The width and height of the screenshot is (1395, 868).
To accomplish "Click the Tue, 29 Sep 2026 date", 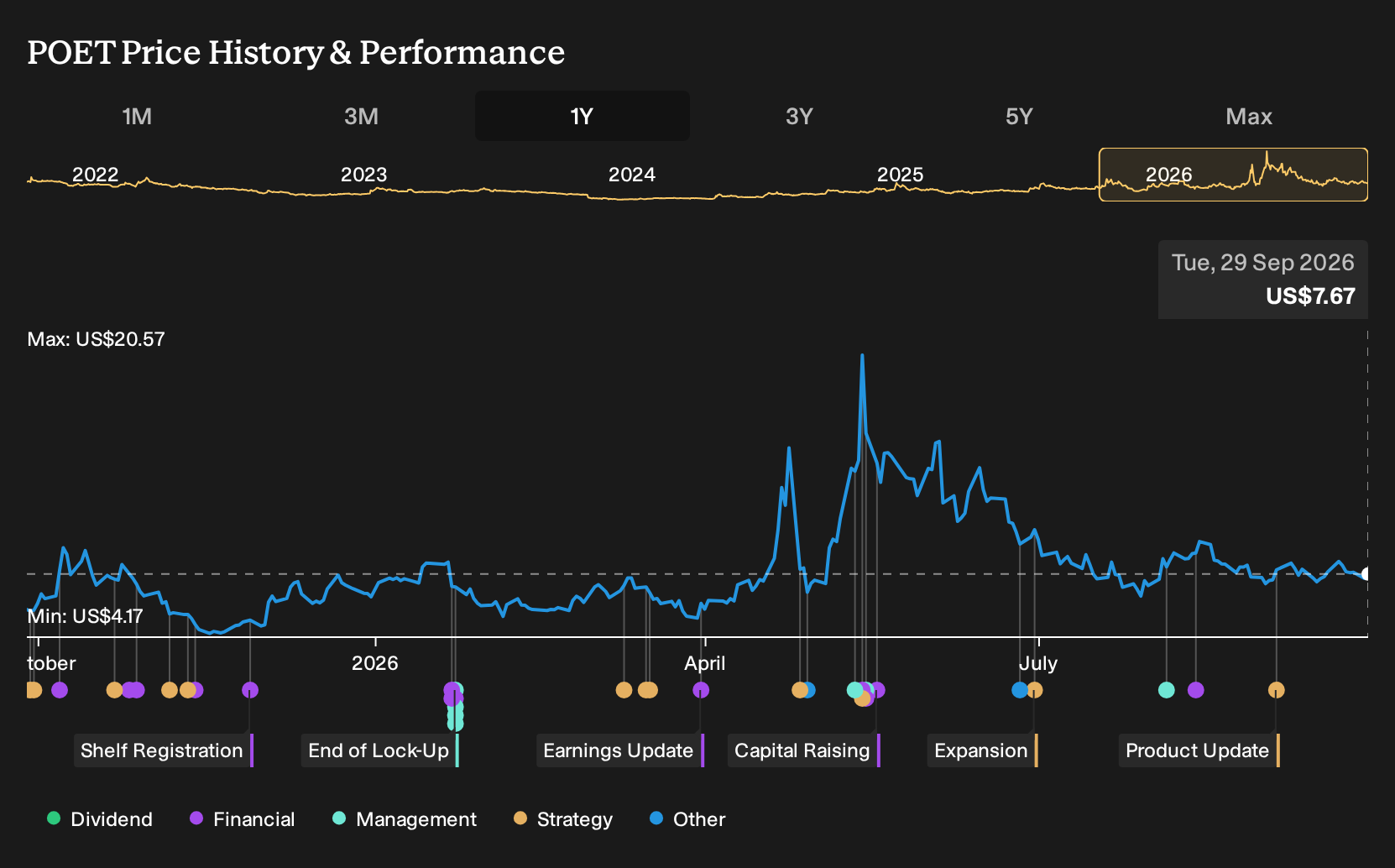I will [1263, 263].
